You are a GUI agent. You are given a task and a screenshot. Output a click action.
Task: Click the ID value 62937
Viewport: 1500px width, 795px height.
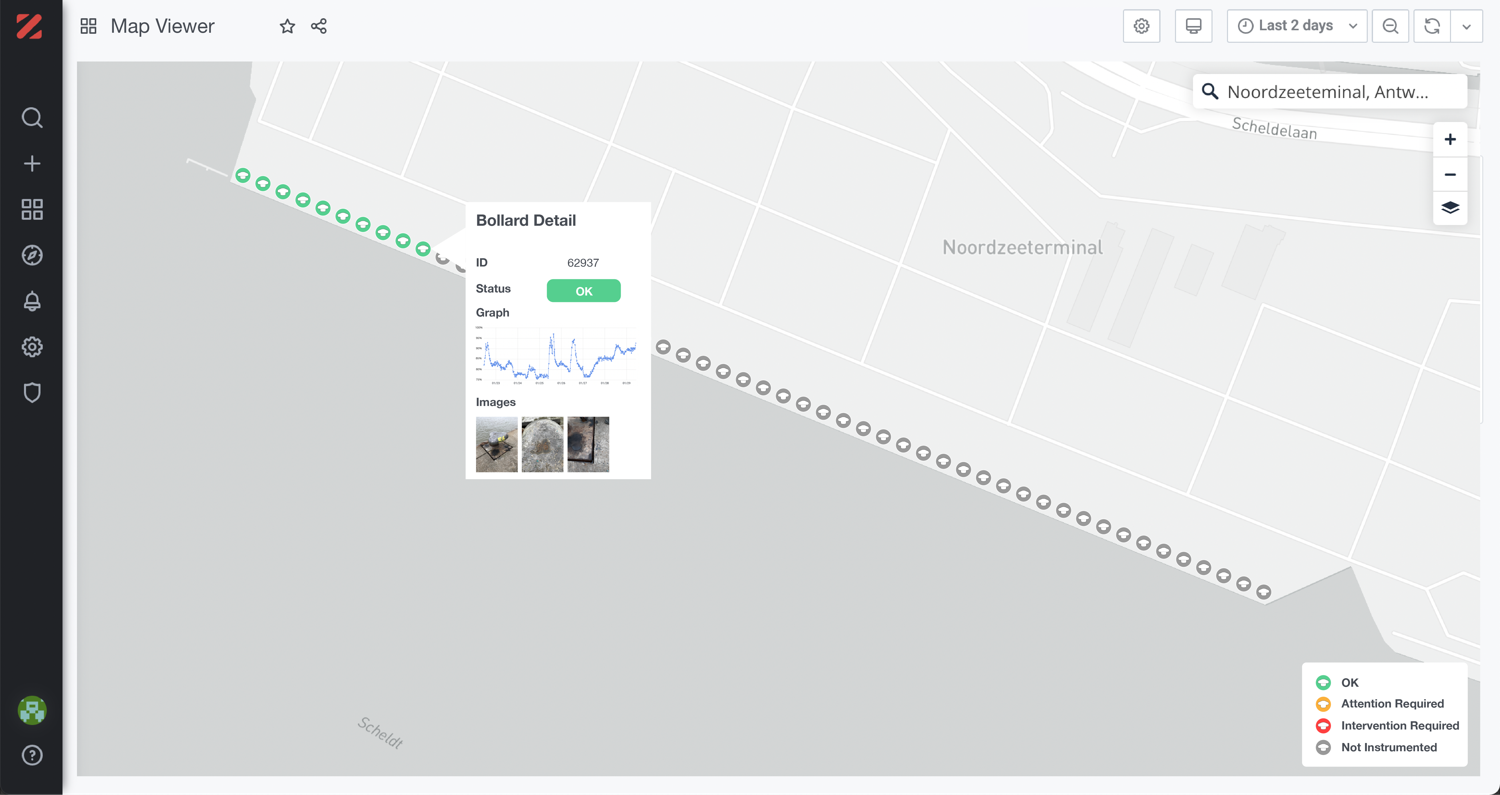coord(583,263)
